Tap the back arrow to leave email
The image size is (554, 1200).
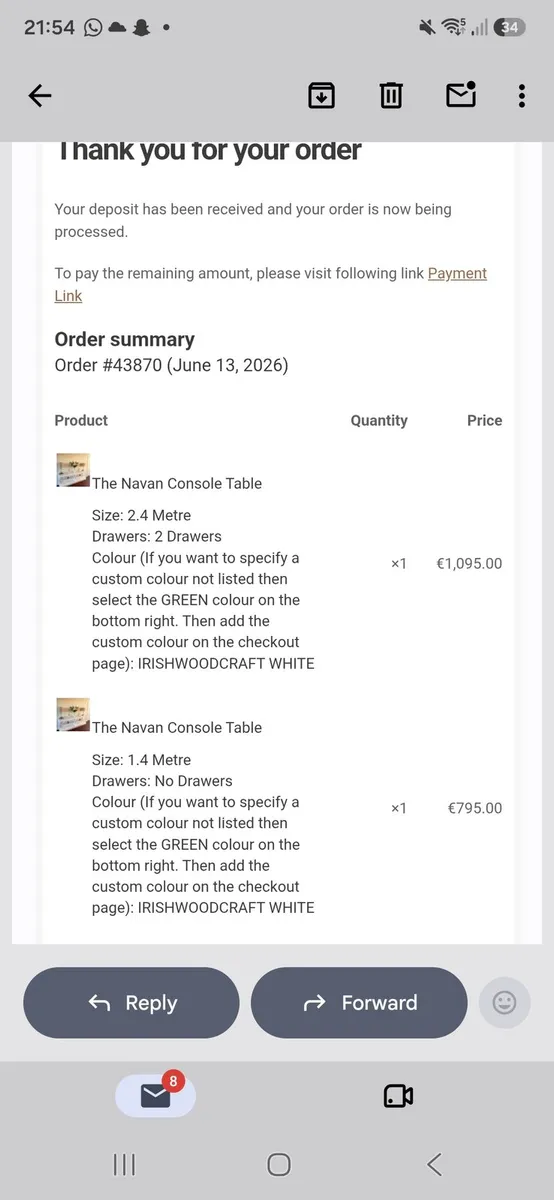point(40,96)
